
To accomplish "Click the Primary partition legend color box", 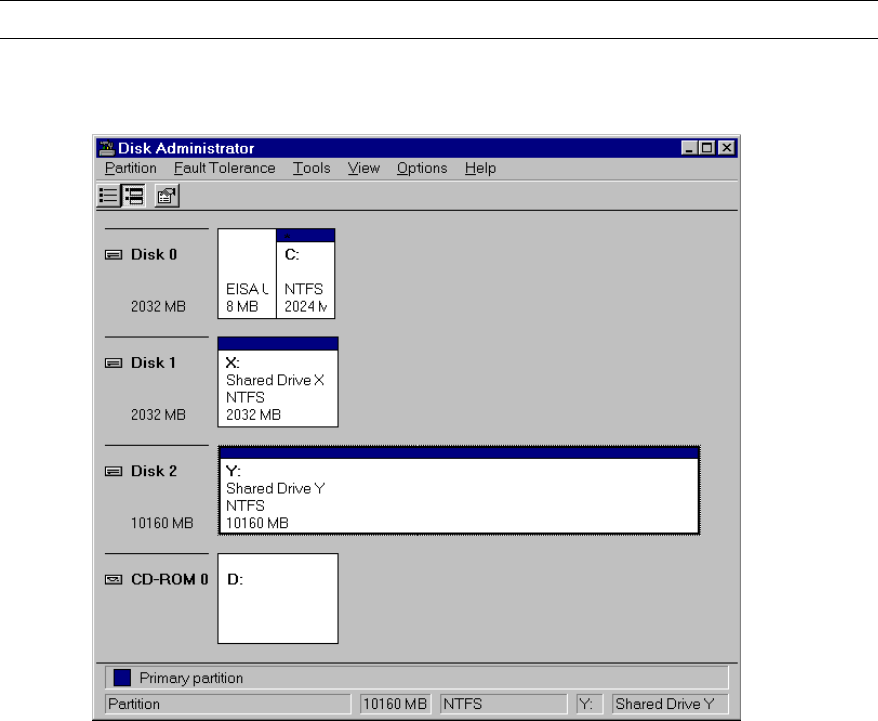I will pos(121,678).
